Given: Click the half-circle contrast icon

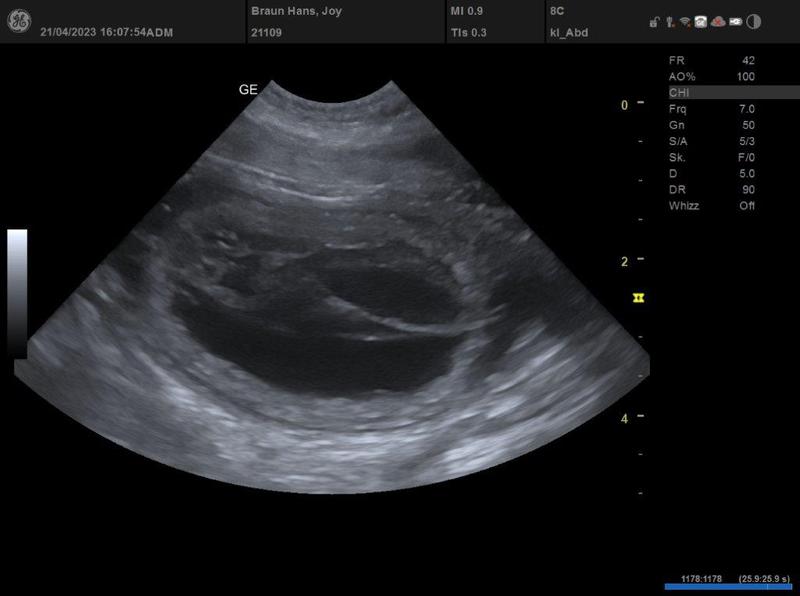Looking at the screenshot, I should 753,21.
